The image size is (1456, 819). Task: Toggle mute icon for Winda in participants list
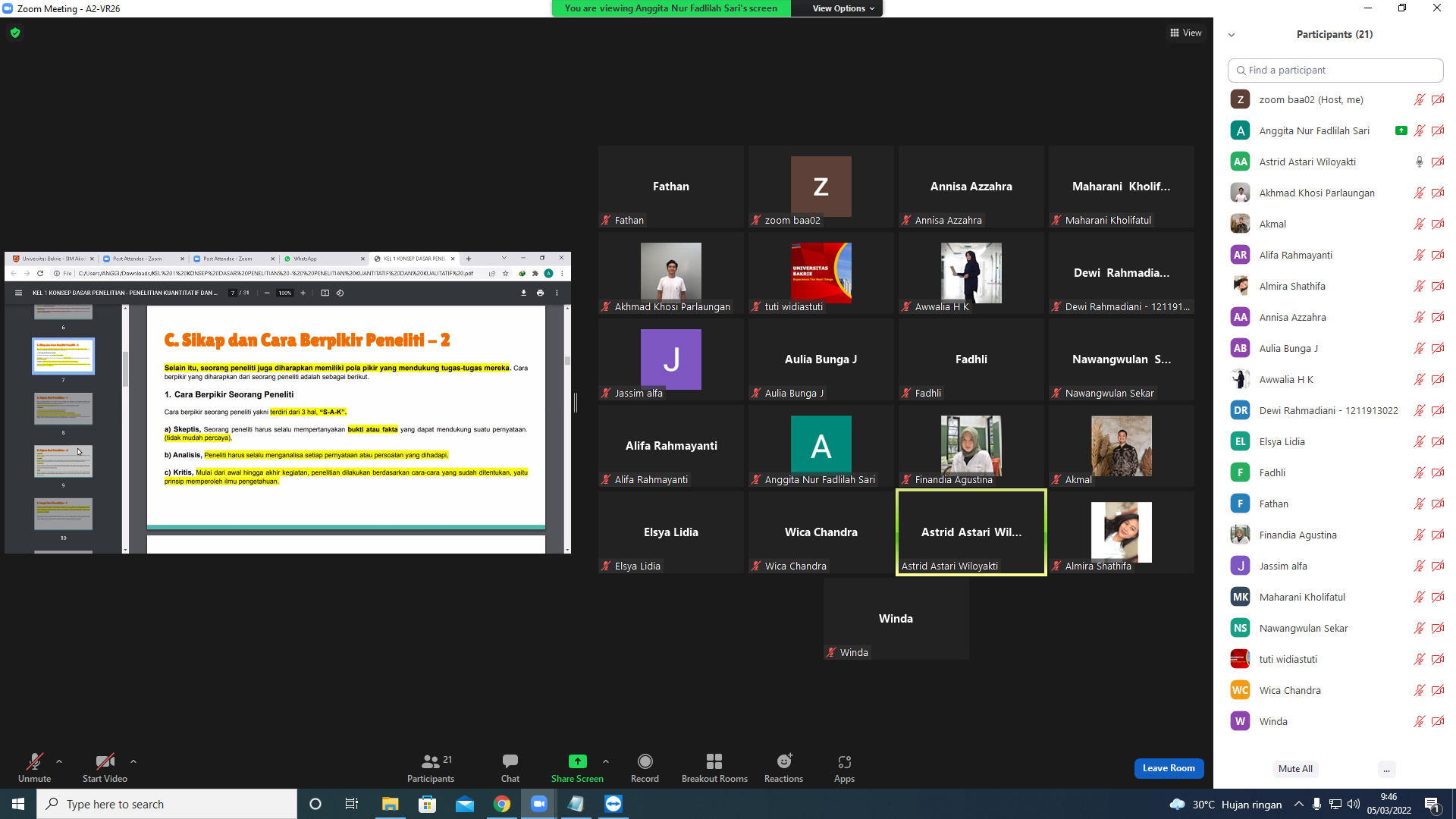point(1419,721)
